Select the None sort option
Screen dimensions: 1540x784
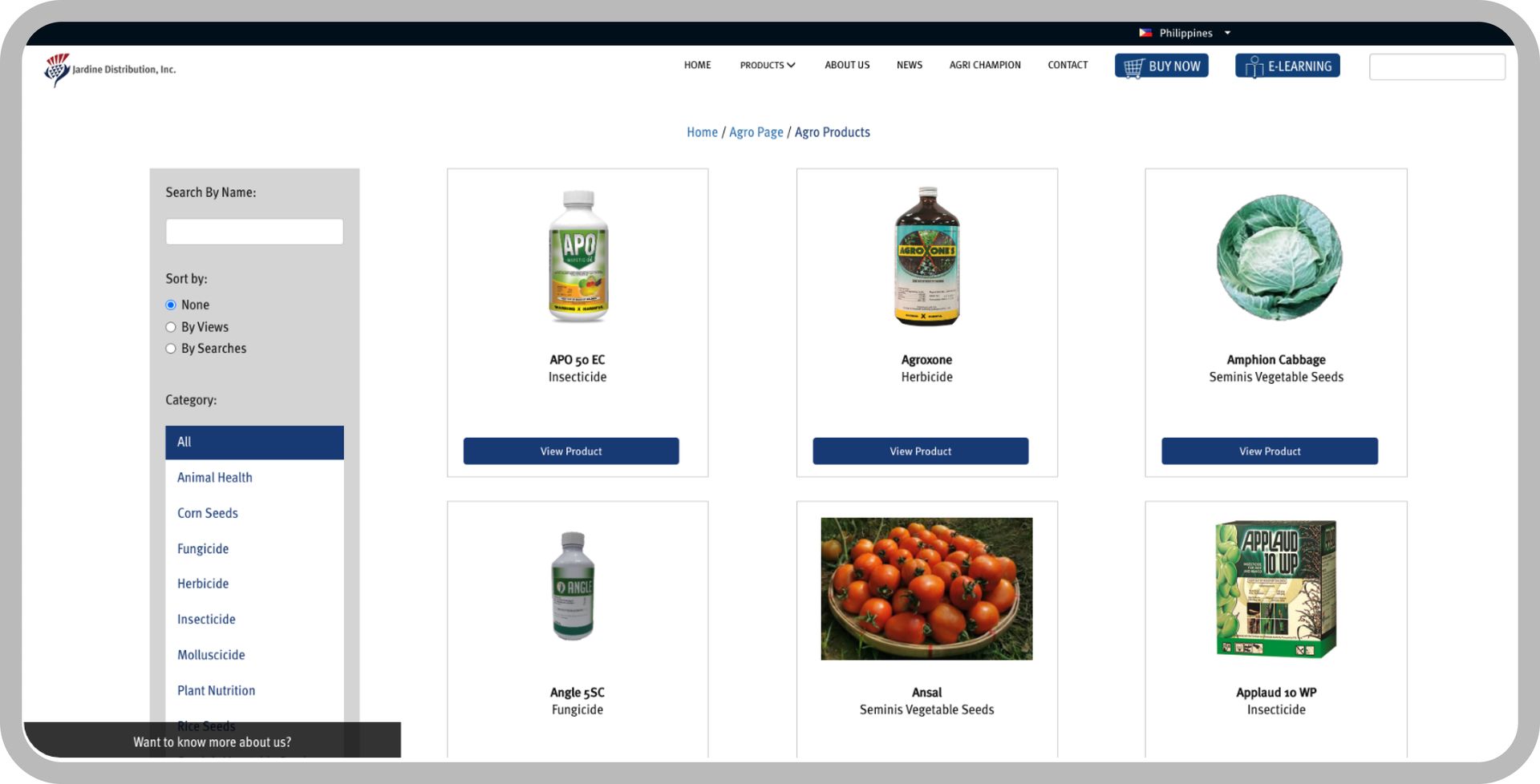171,305
